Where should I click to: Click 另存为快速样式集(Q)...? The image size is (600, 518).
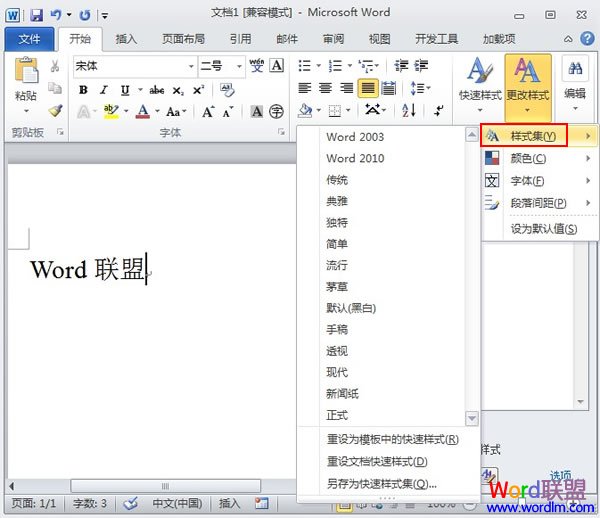point(382,484)
